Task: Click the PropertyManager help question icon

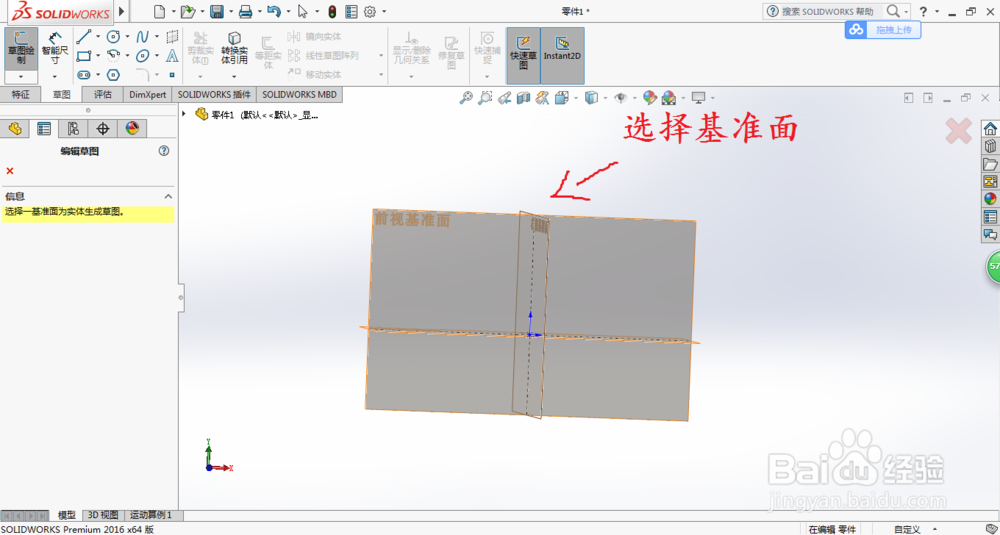Action: 164,151
